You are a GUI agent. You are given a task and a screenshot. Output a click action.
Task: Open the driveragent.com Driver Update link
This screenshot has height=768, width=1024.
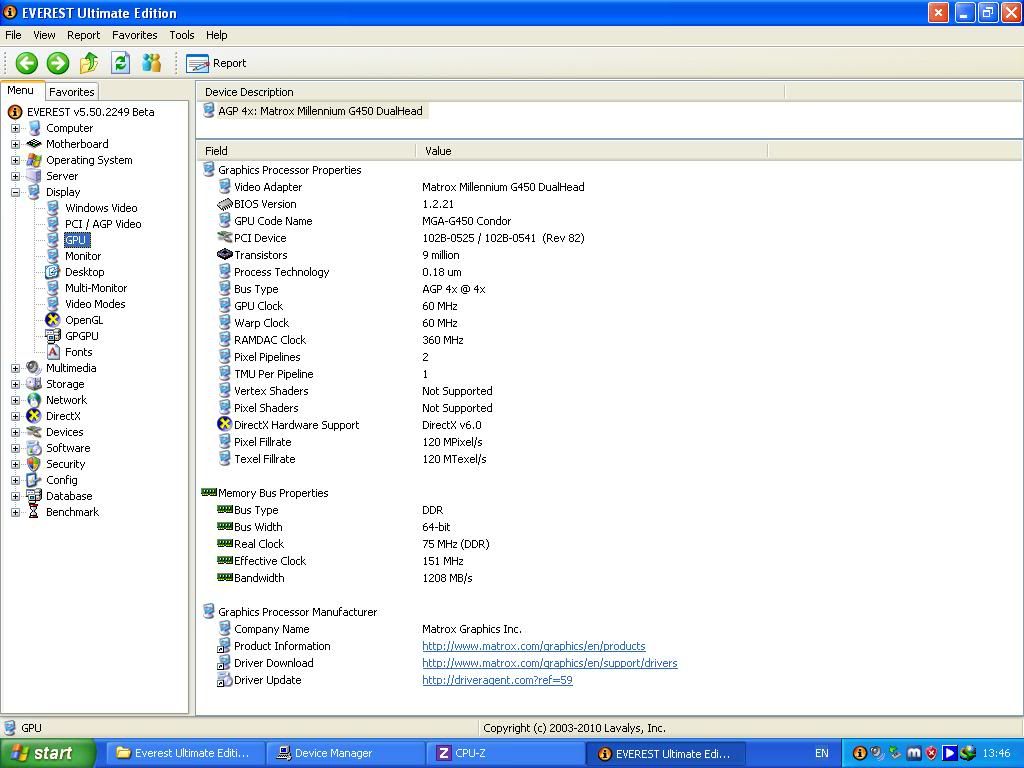(497, 680)
